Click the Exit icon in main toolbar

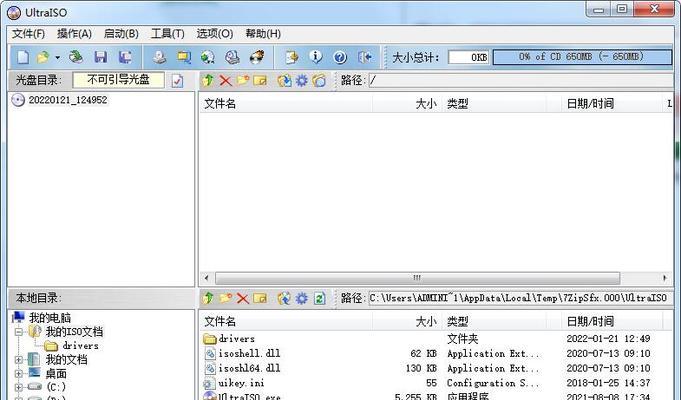click(x=365, y=57)
